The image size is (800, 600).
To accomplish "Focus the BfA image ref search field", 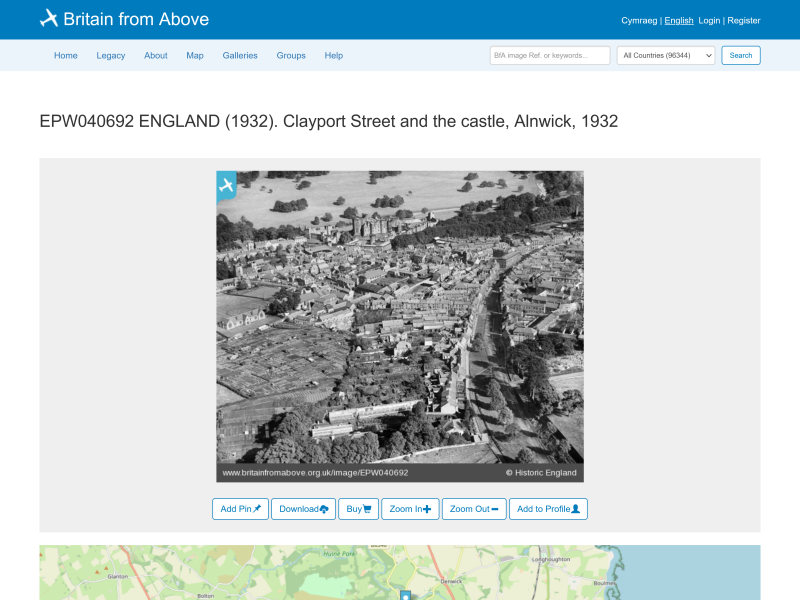I will (549, 55).
